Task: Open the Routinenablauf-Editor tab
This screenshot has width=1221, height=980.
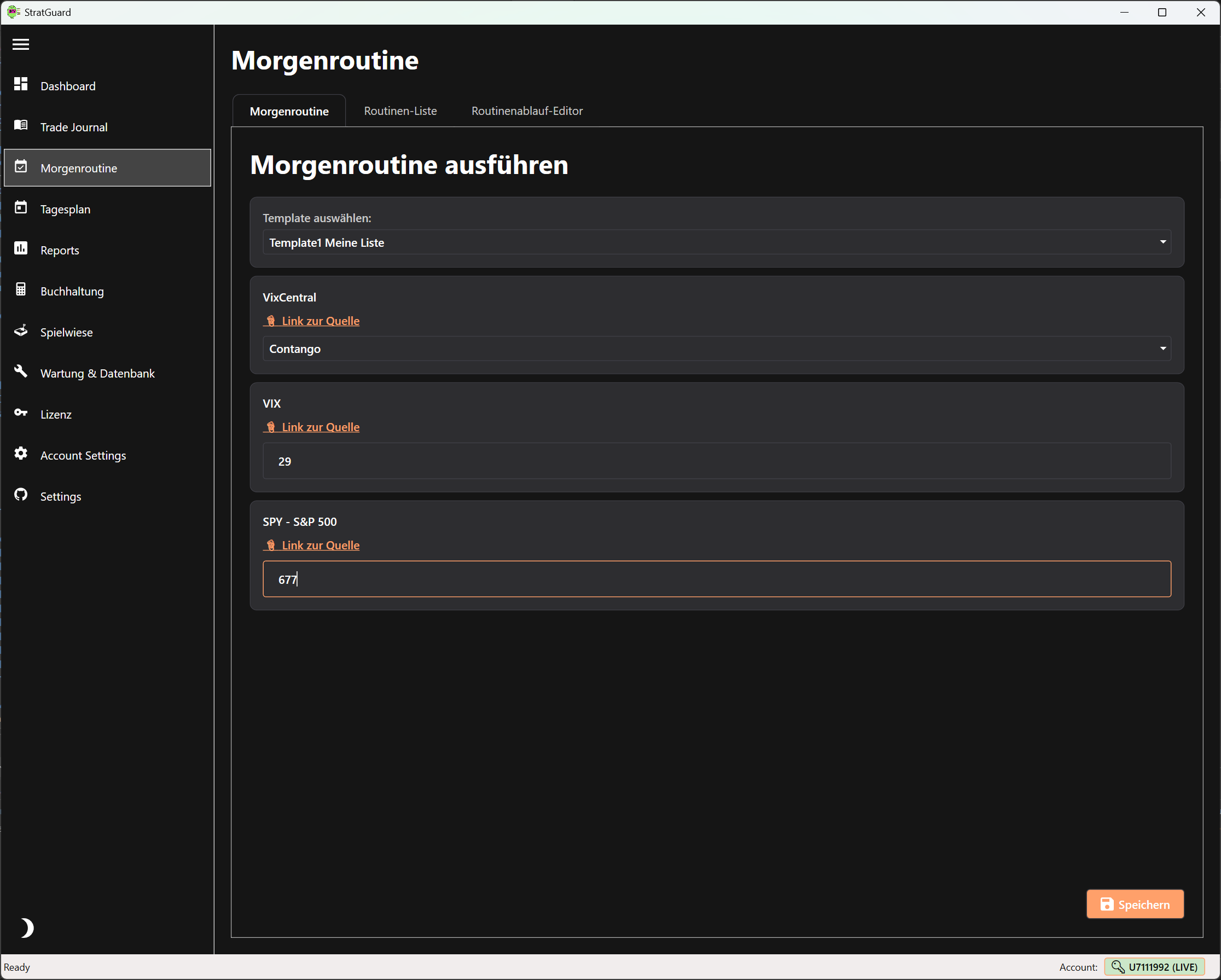Action: pyautogui.click(x=527, y=111)
